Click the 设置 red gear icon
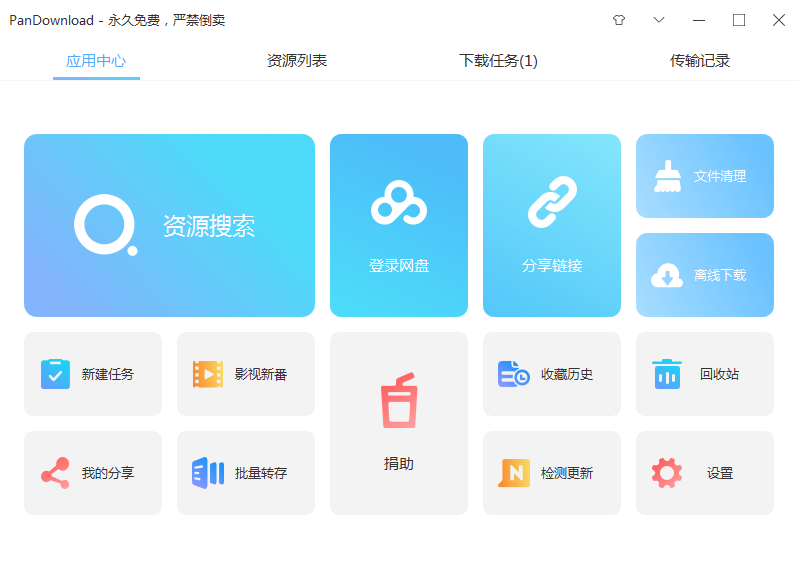Image resolution: width=798 pixels, height=566 pixels. click(x=667, y=473)
